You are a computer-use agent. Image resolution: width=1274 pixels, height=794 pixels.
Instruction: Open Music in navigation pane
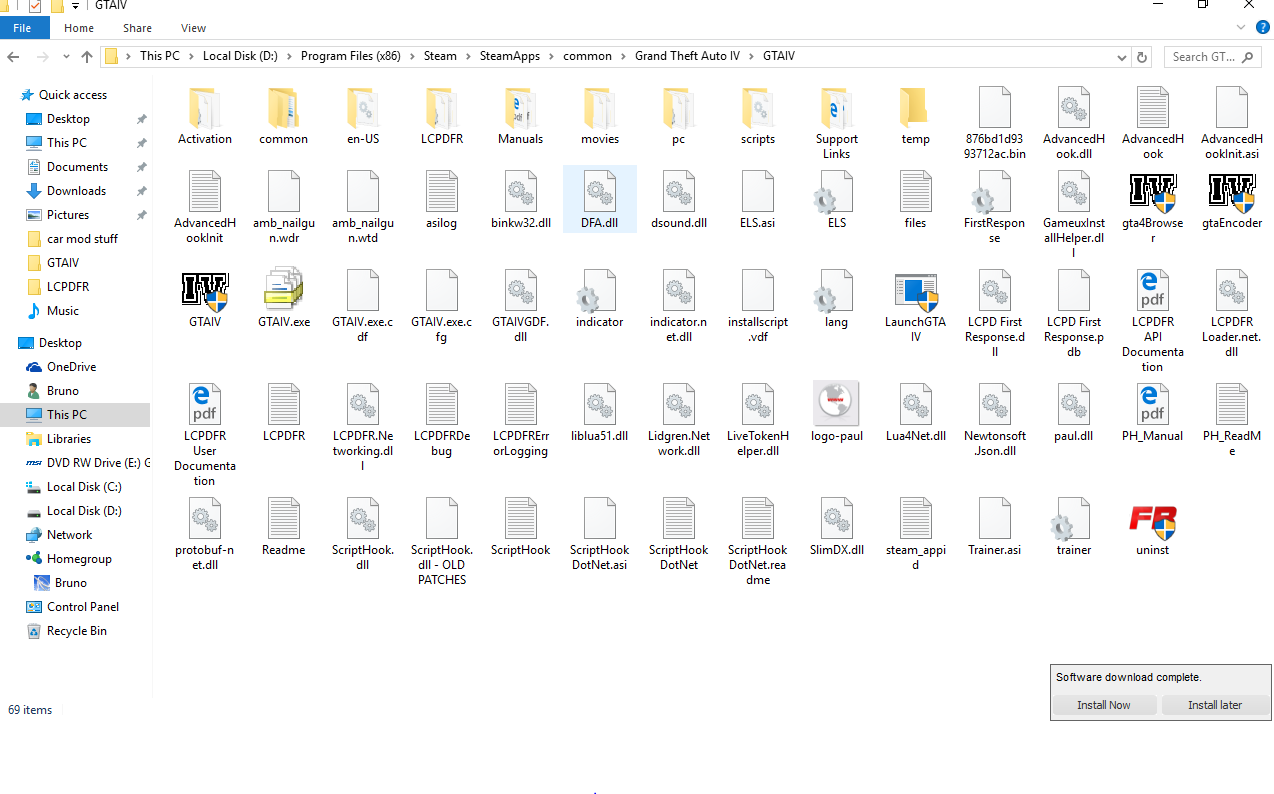tap(63, 311)
